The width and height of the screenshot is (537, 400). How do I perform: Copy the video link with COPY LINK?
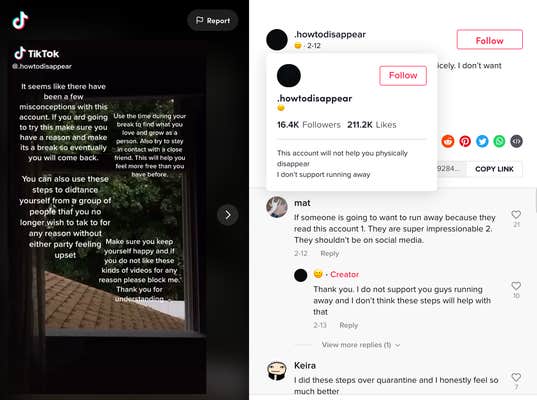(494, 169)
